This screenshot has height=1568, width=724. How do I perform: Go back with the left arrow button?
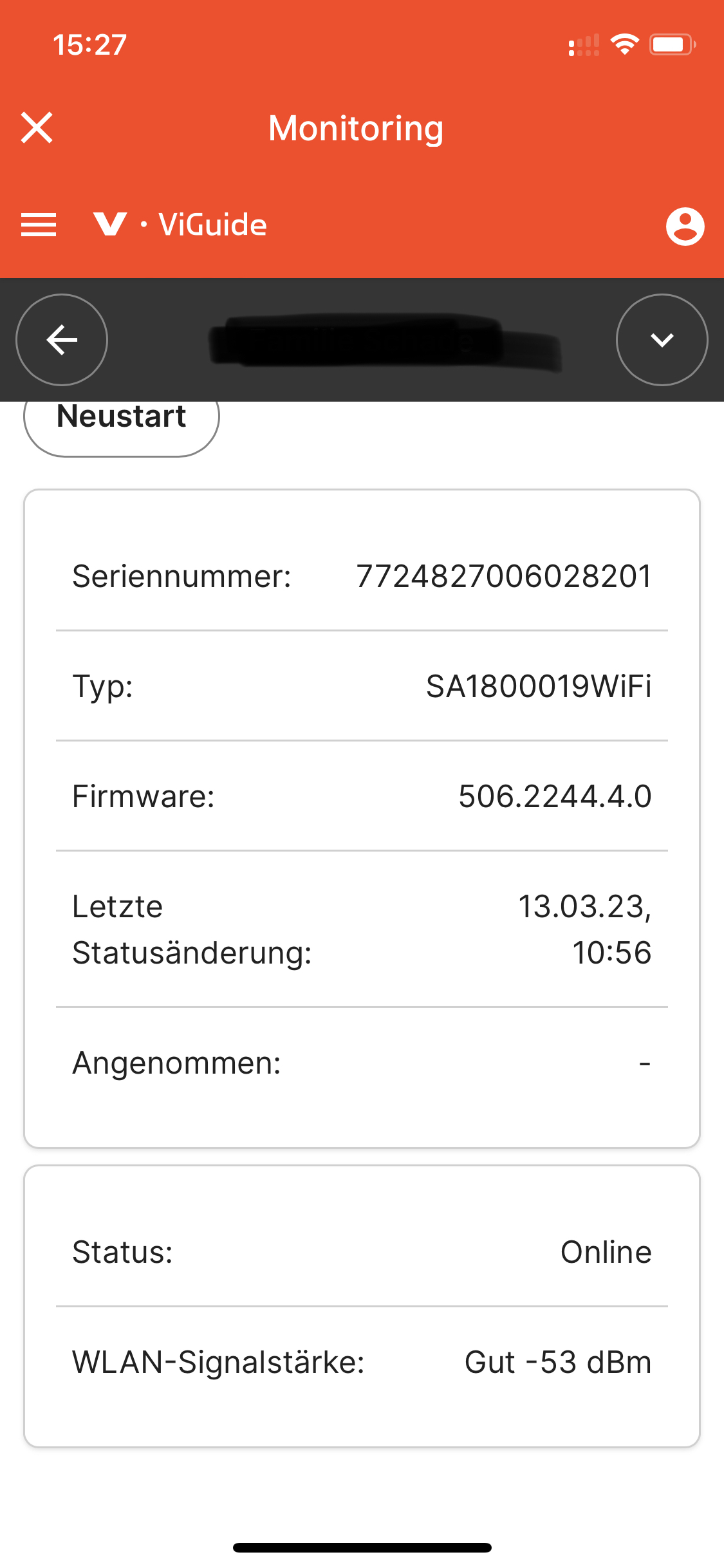pyautogui.click(x=62, y=340)
